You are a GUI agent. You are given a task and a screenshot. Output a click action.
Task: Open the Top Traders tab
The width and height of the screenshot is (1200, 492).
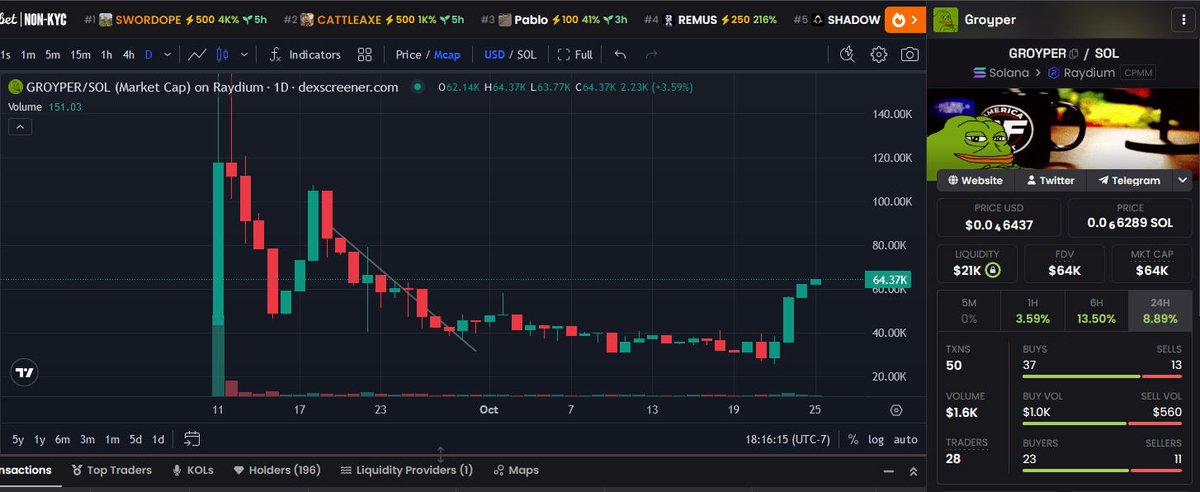(112, 470)
